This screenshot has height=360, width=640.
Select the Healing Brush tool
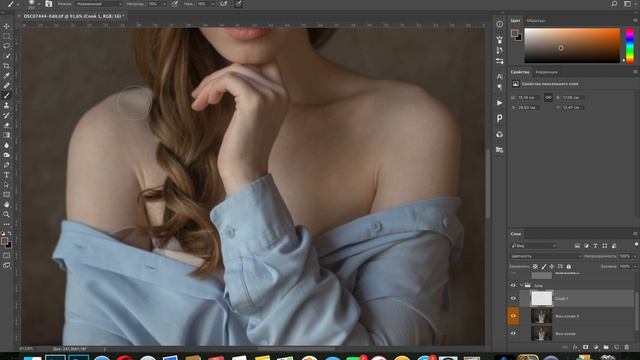tap(7, 85)
